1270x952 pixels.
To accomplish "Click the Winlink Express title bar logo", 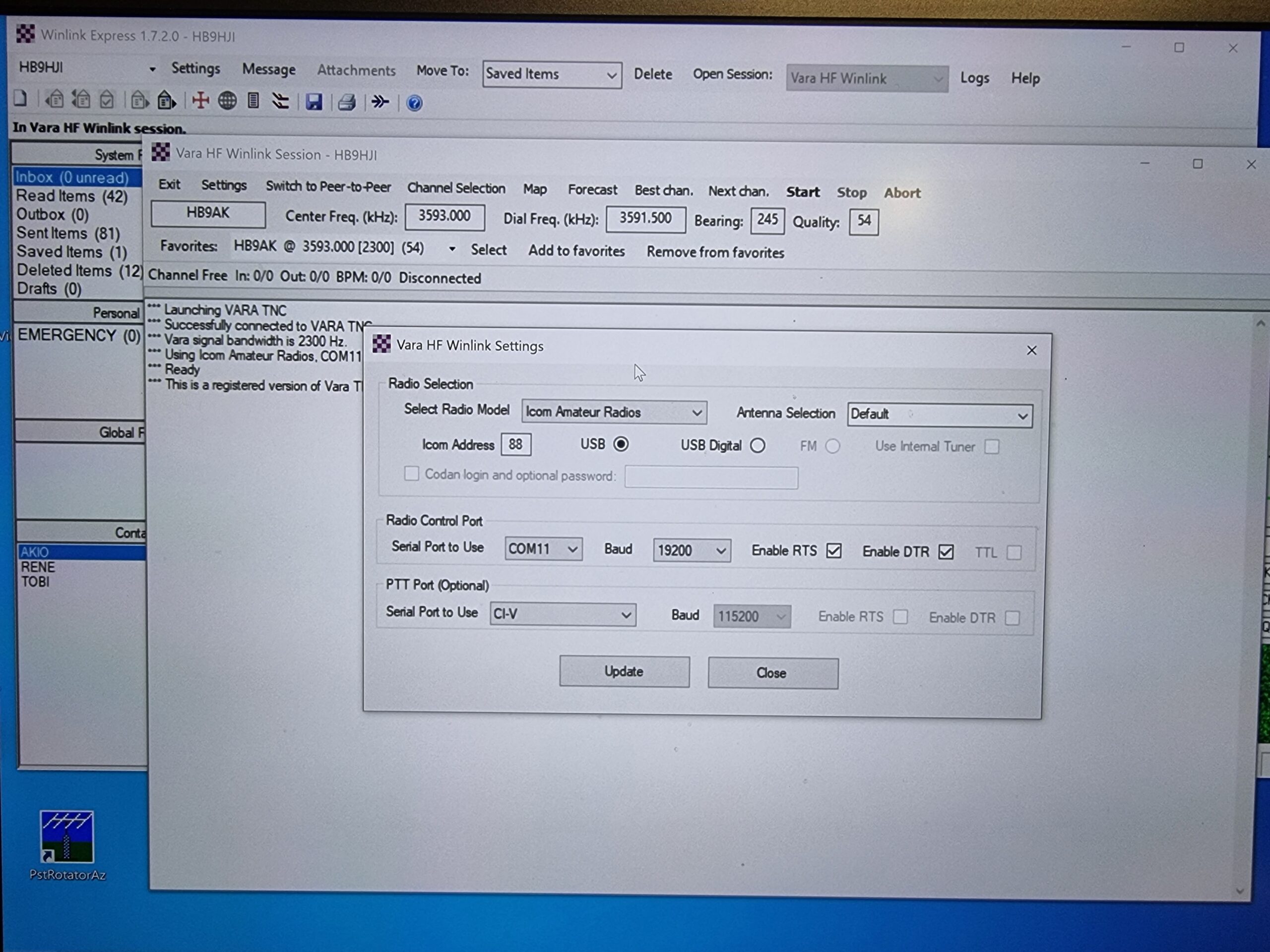I will click(x=25, y=34).
